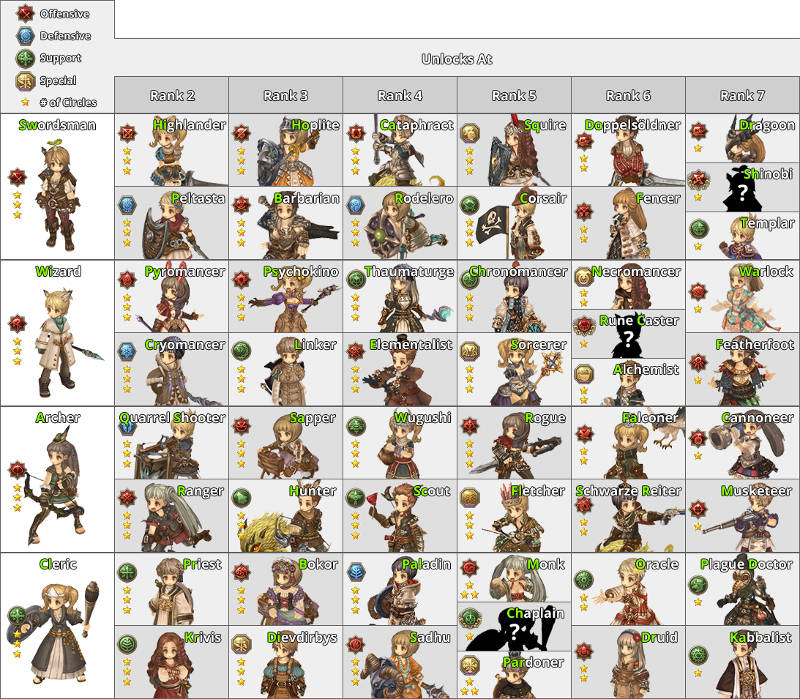Click the 'Rank 3' column header
This screenshot has height=699, width=800.
(x=286, y=95)
